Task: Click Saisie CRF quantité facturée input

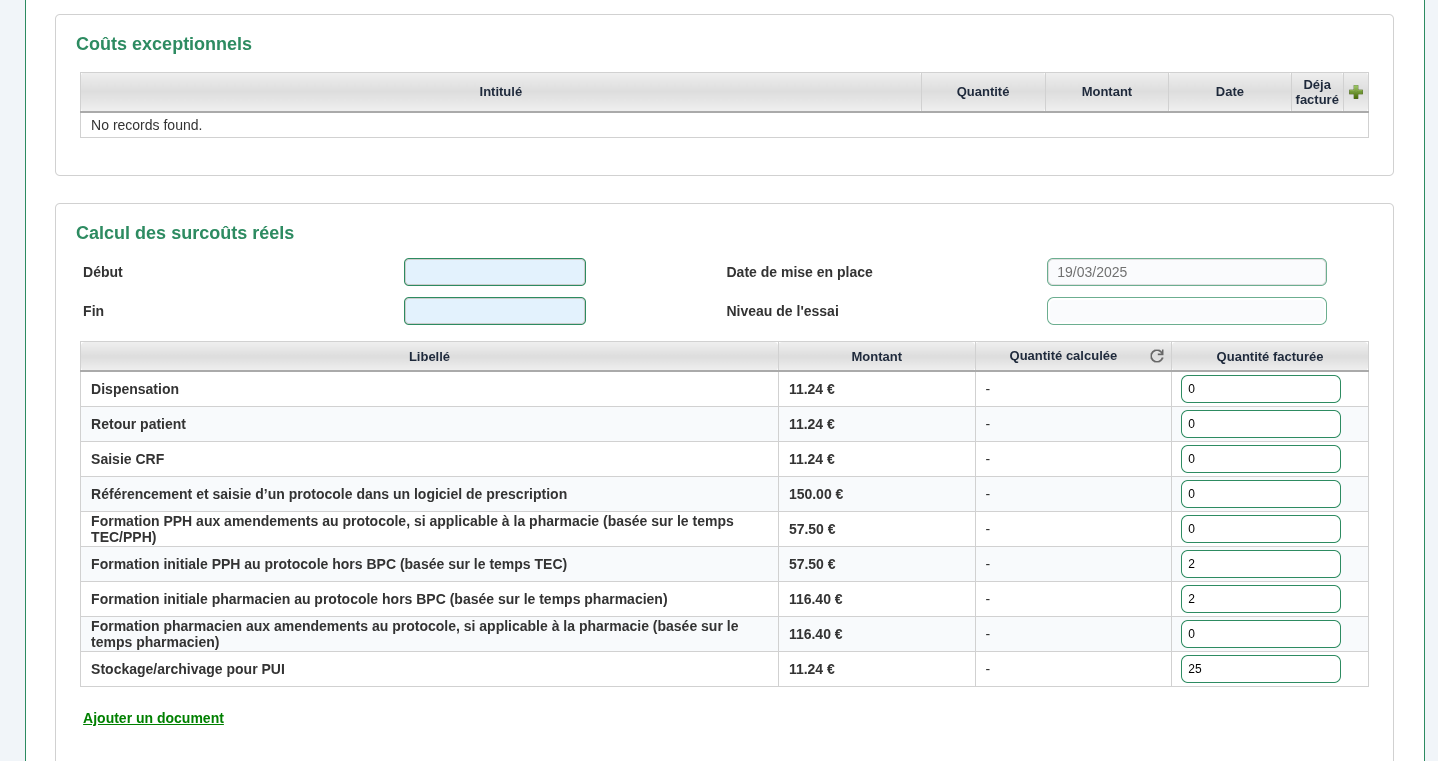Action: pos(1260,459)
